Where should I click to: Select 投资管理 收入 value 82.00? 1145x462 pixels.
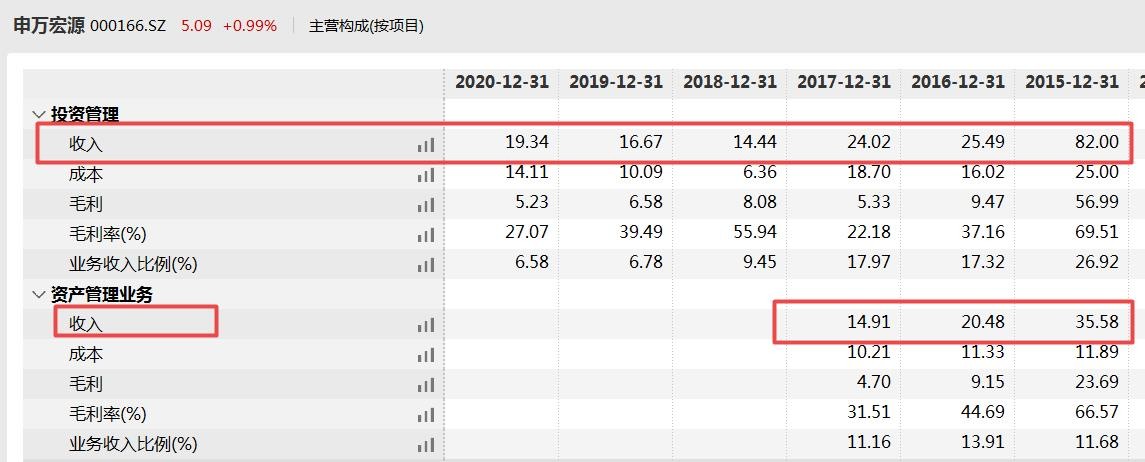point(1097,142)
